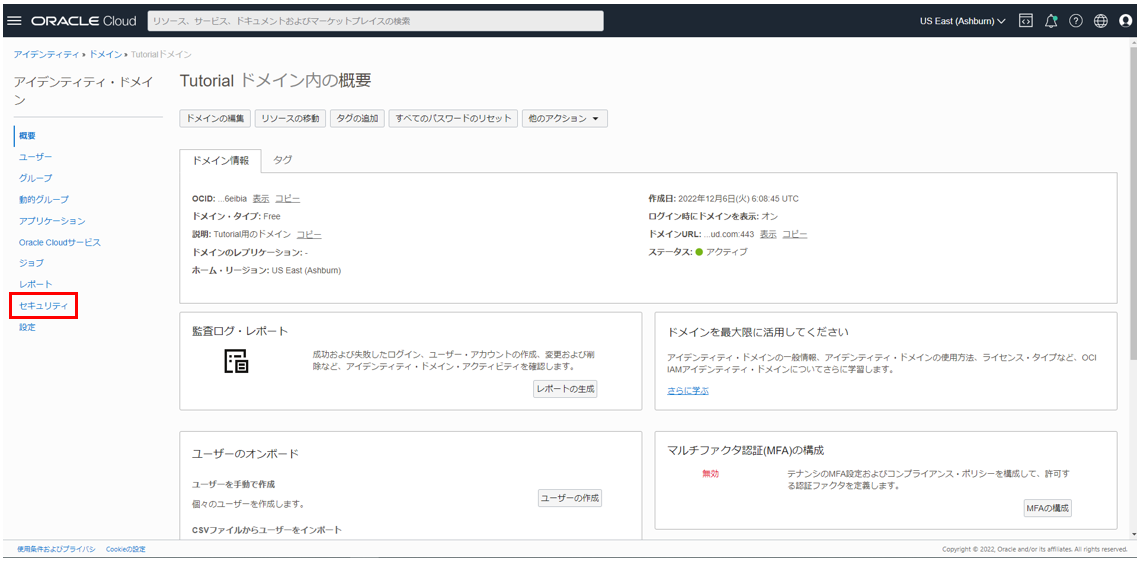The width and height of the screenshot is (1142, 564).
Task: Open the hamburger navigation menu
Action: pyautogui.click(x=14, y=21)
